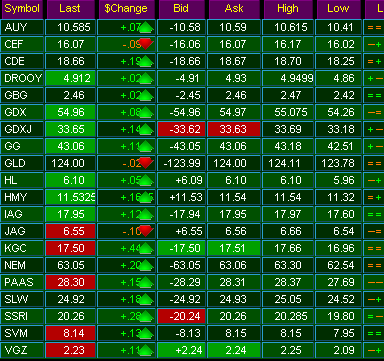384x361 pixels.
Task: Sort by the Bid column header
Action: [x=182, y=9]
